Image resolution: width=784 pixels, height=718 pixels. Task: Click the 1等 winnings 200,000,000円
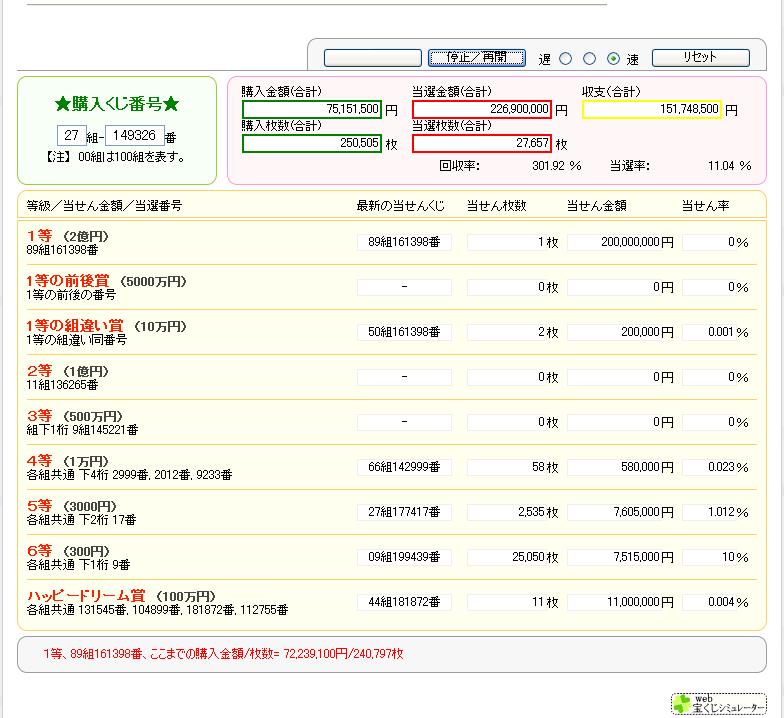(621, 242)
